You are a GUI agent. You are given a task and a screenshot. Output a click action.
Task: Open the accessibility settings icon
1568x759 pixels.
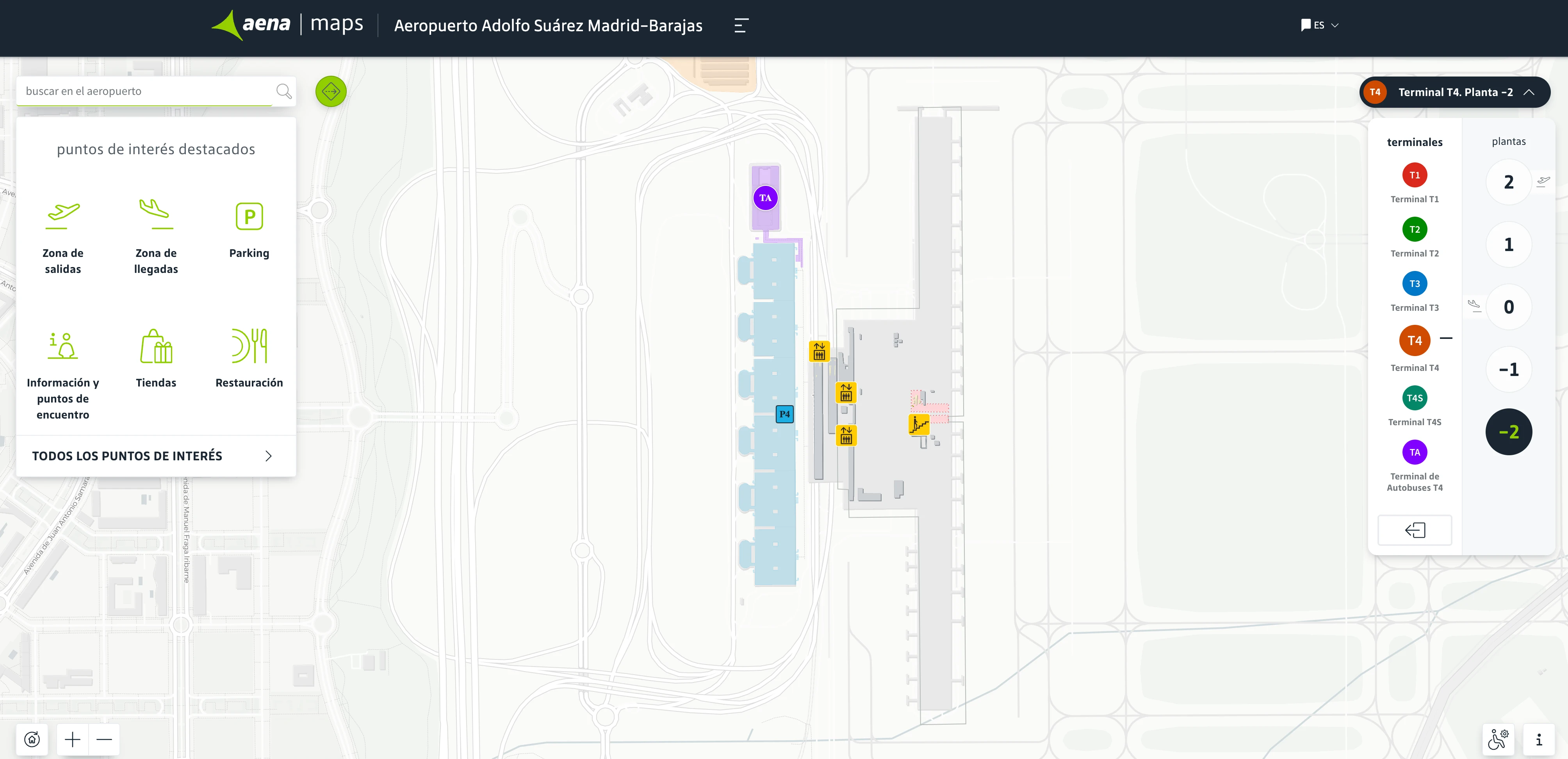[1498, 739]
